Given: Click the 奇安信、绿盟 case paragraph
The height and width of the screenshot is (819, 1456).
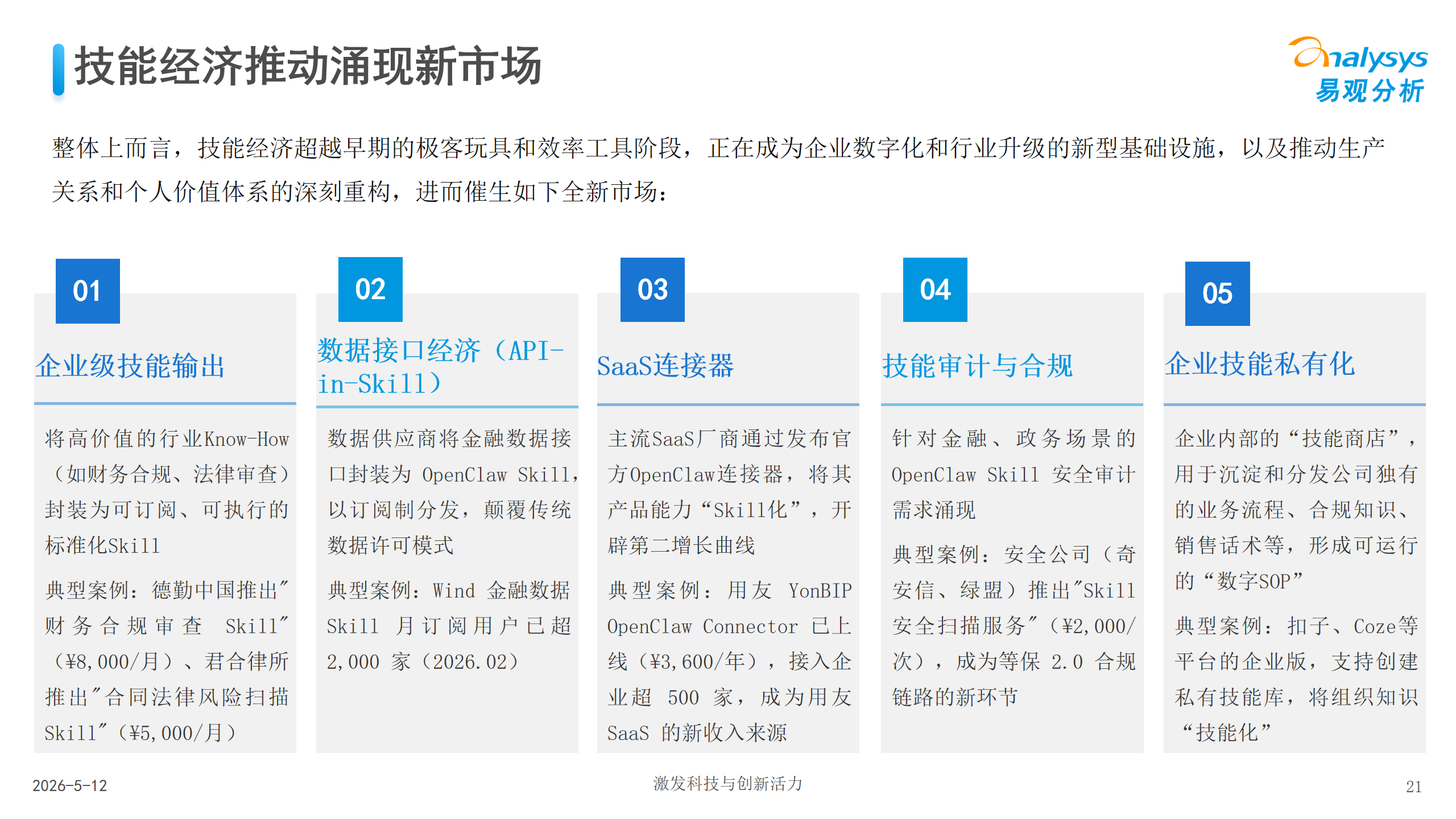Looking at the screenshot, I should pyautogui.click(x=1014, y=626).
